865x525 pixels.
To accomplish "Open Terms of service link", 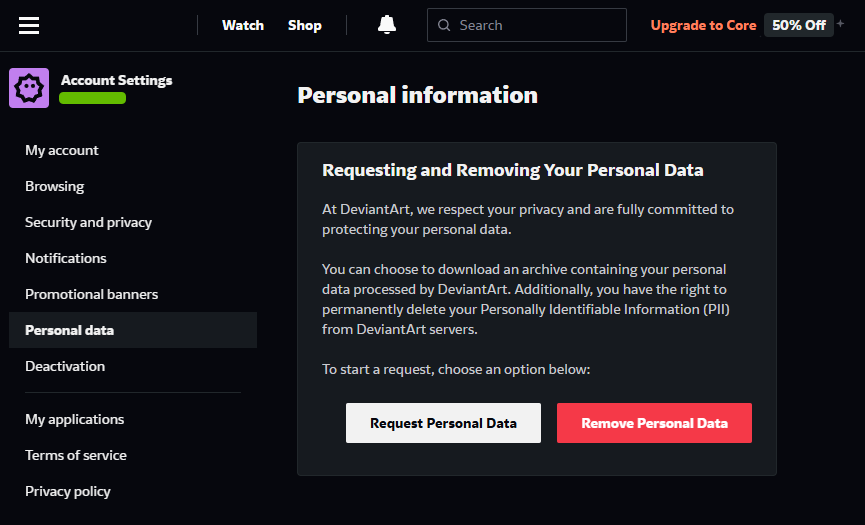I will click(x=76, y=455).
